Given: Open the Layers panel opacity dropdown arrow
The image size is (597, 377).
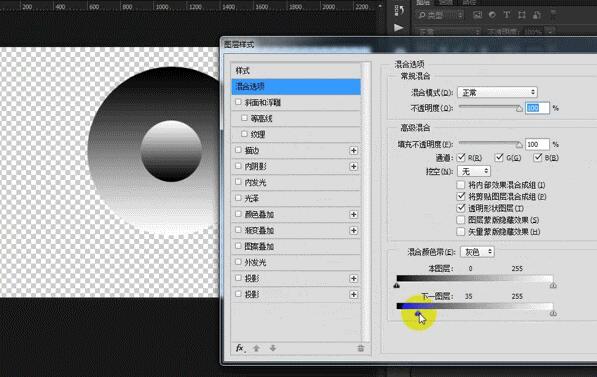Looking at the screenshot, I should [549, 32].
